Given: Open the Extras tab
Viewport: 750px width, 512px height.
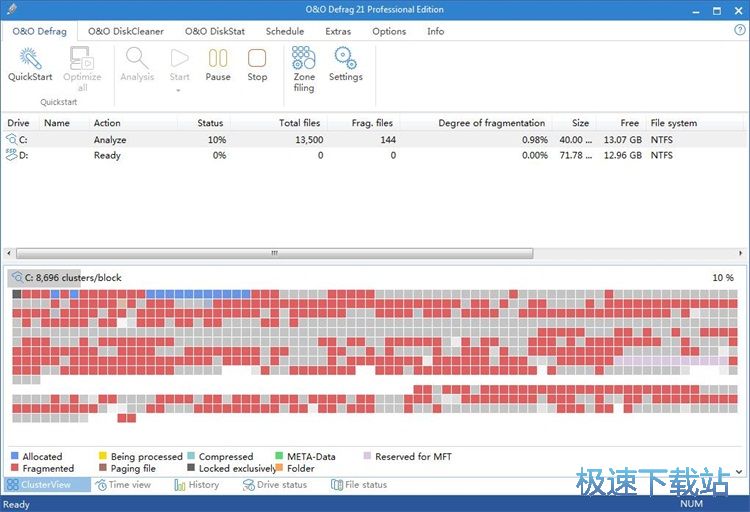Looking at the screenshot, I should [338, 31].
